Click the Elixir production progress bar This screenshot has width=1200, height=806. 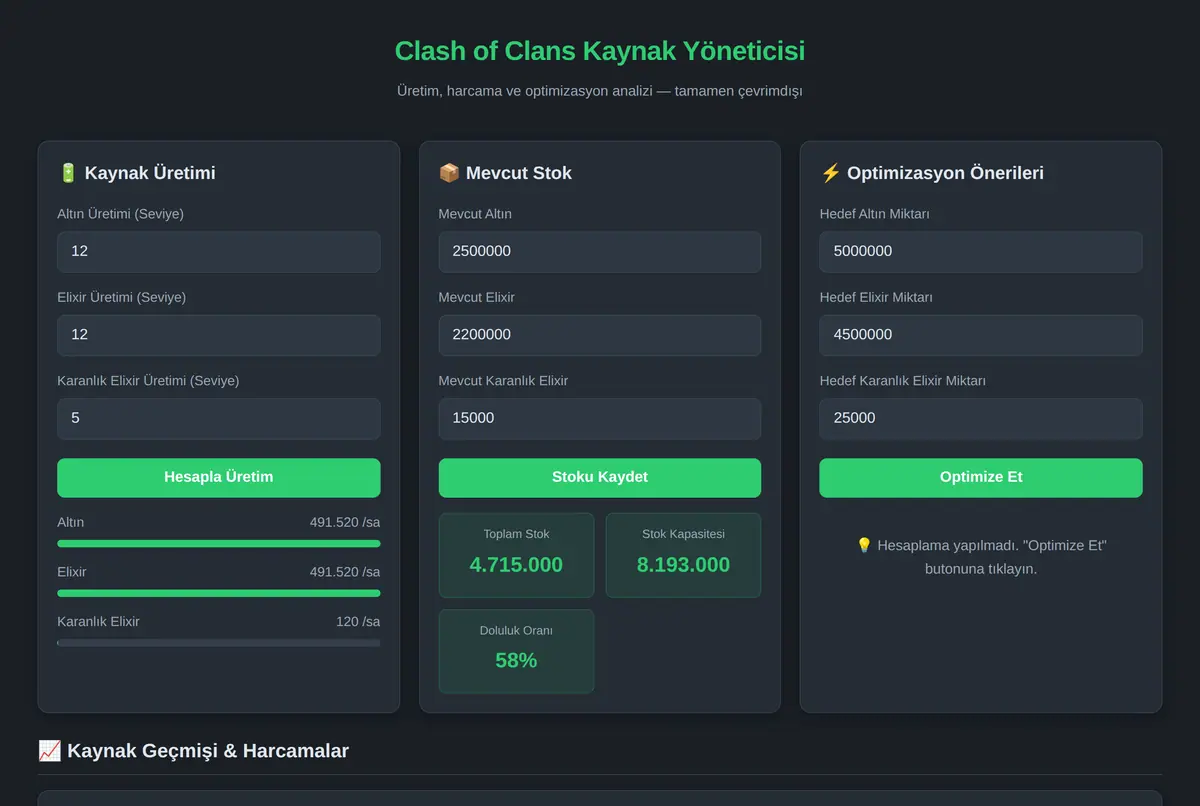point(219,593)
